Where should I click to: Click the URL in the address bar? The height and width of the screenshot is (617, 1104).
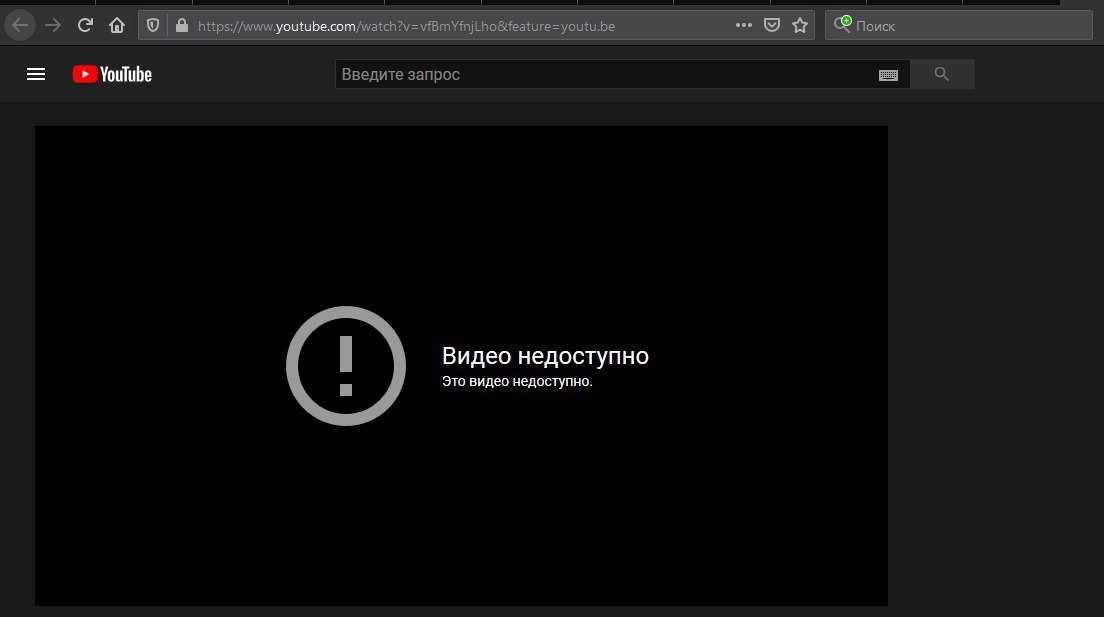tap(406, 26)
